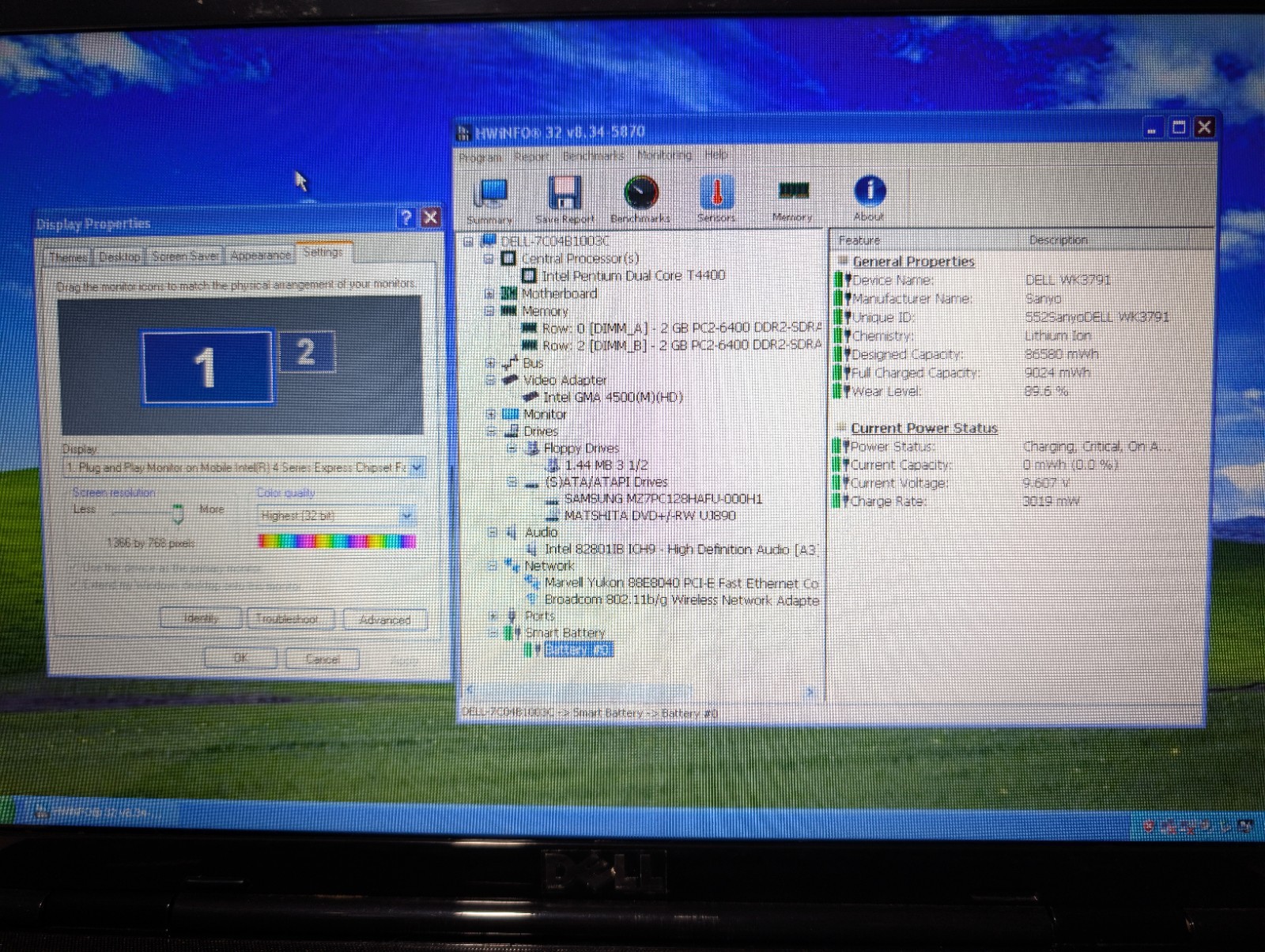
Task: Expand the Motherboard tree node
Action: [490, 293]
